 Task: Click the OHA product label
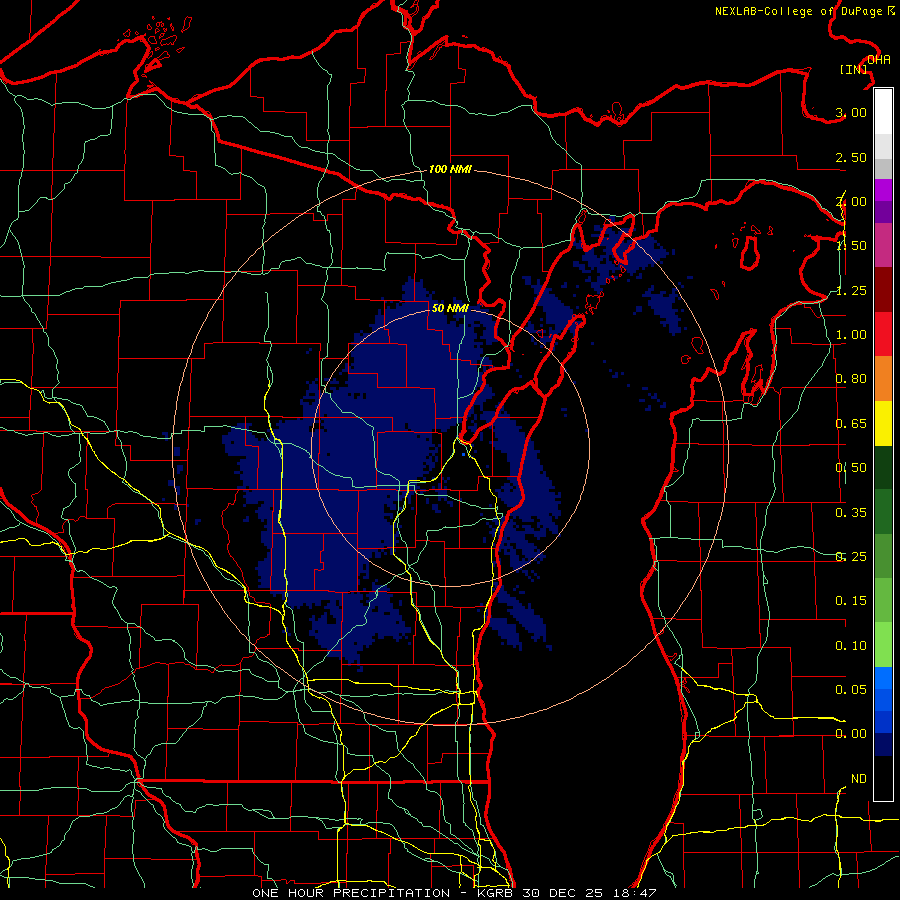879,60
